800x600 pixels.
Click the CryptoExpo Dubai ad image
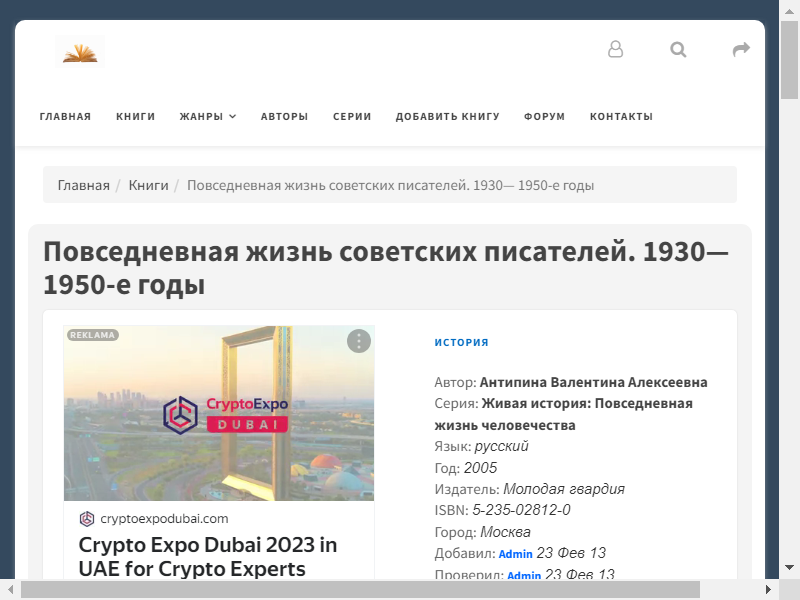(x=219, y=413)
